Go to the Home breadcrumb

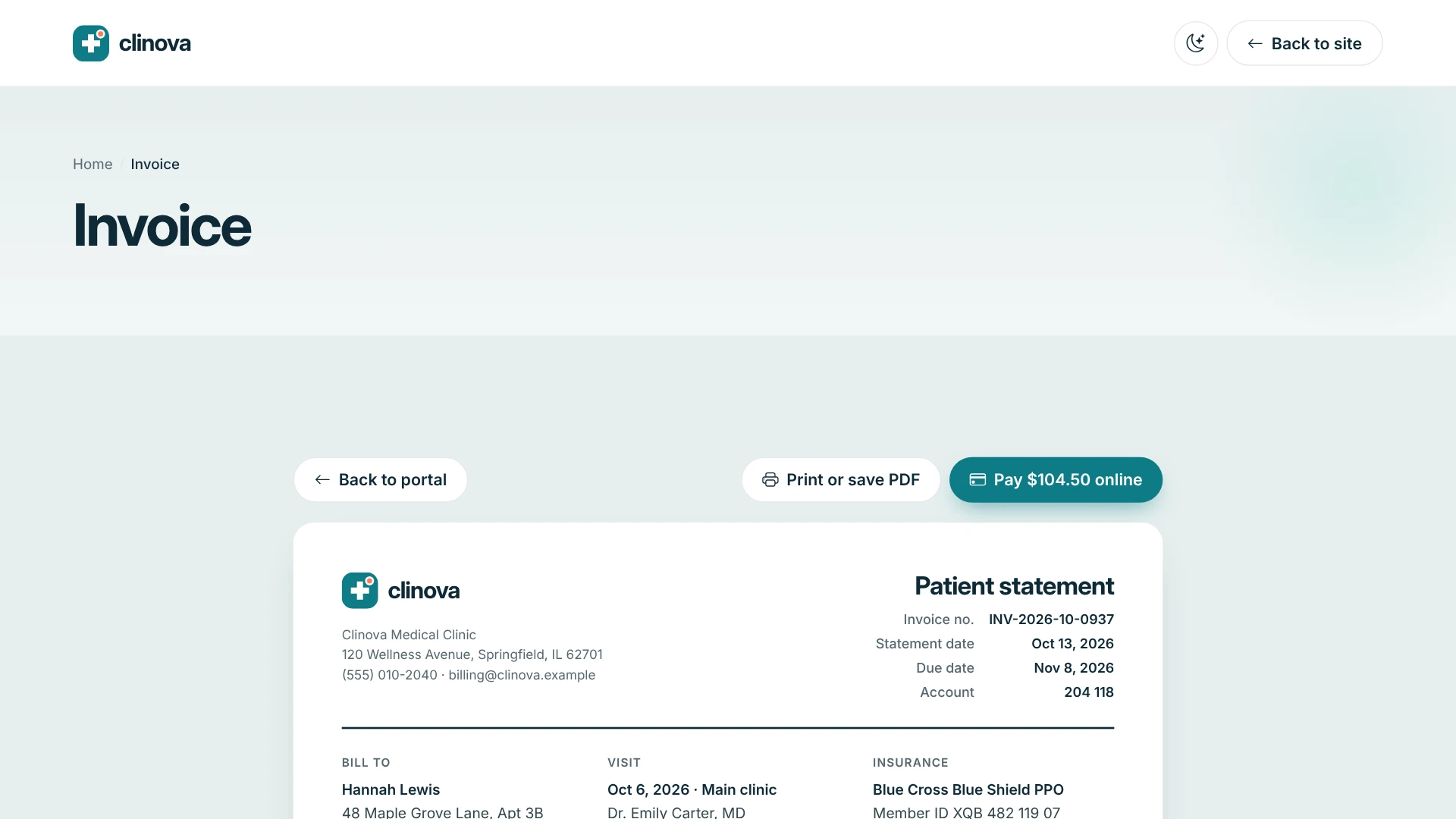pos(93,164)
